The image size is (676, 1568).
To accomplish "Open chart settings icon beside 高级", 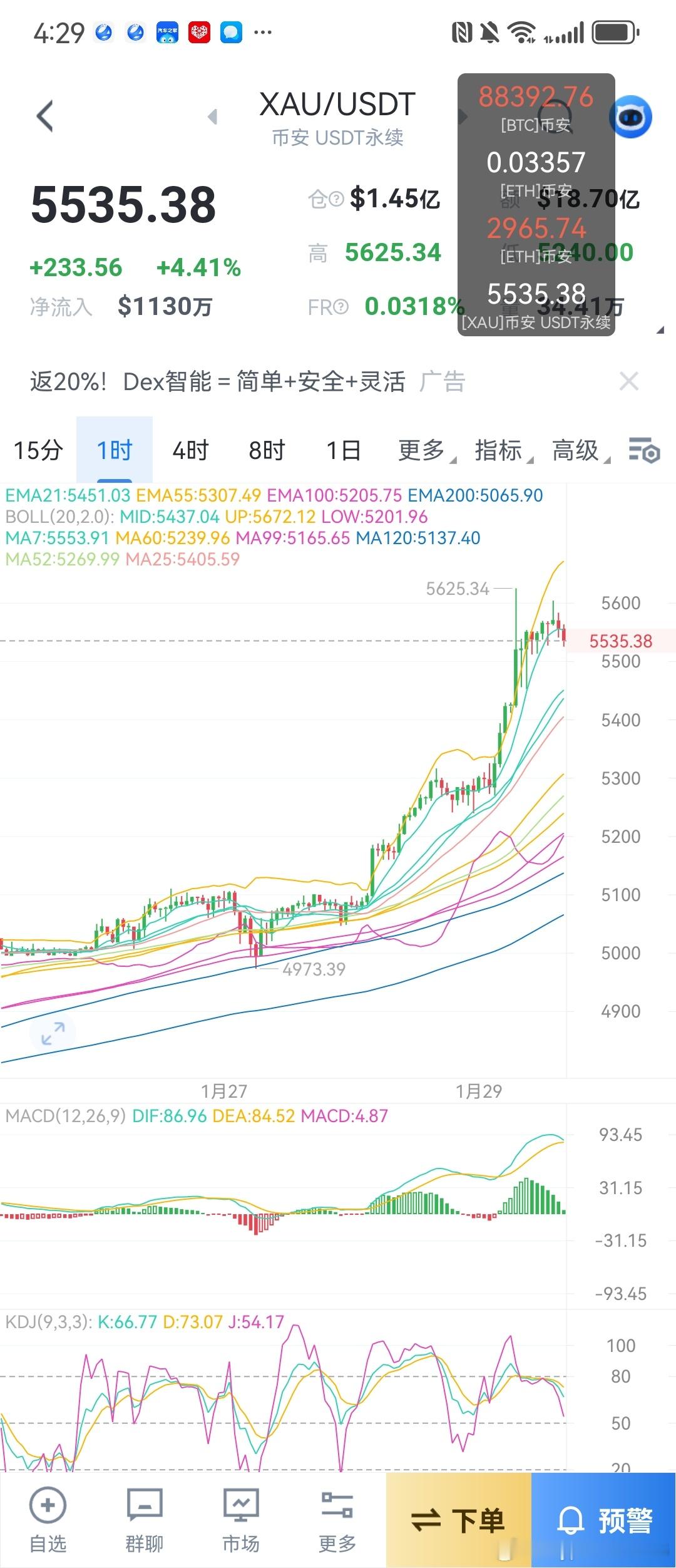I will [x=644, y=450].
